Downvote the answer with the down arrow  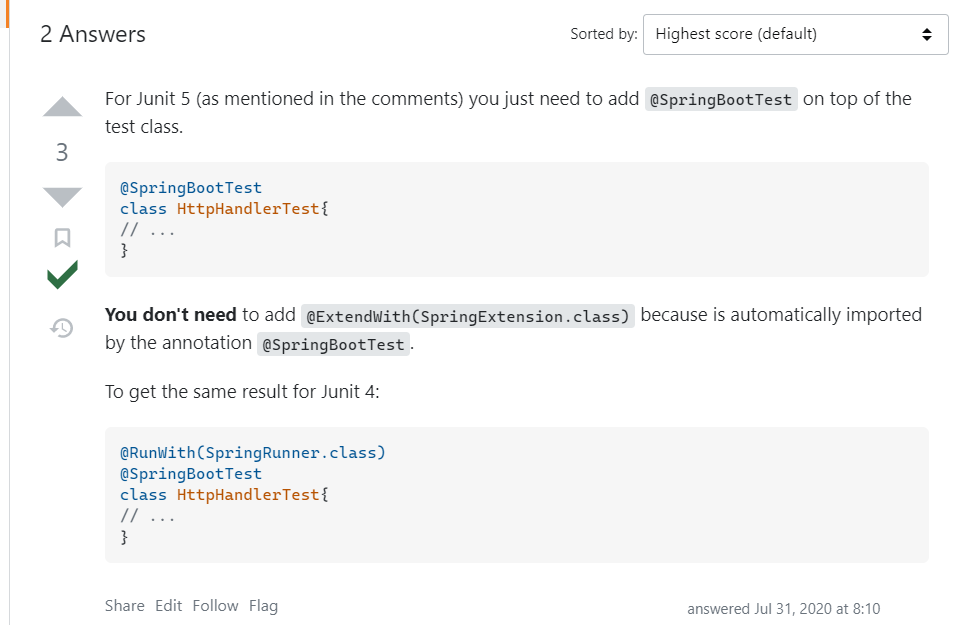click(62, 196)
